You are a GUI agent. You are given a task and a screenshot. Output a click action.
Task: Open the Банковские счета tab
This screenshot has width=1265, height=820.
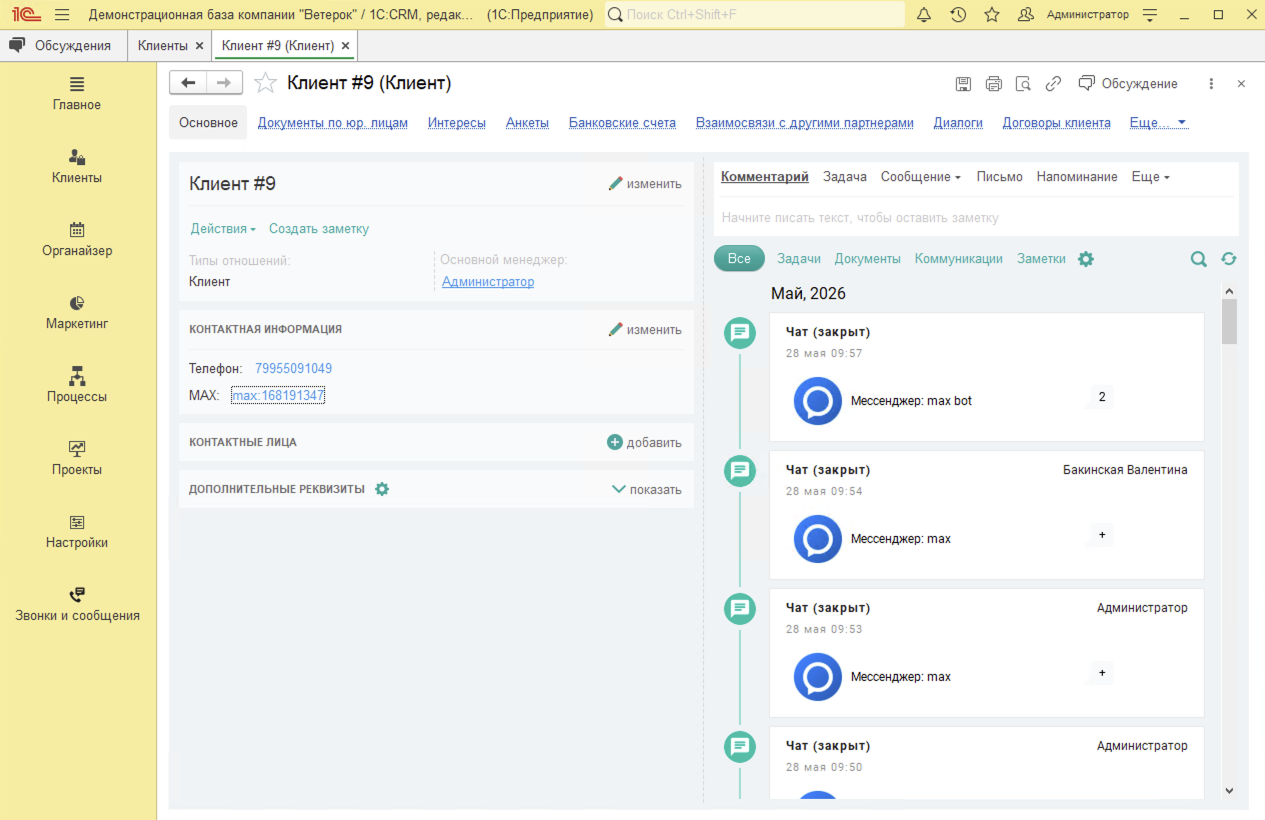(x=622, y=123)
